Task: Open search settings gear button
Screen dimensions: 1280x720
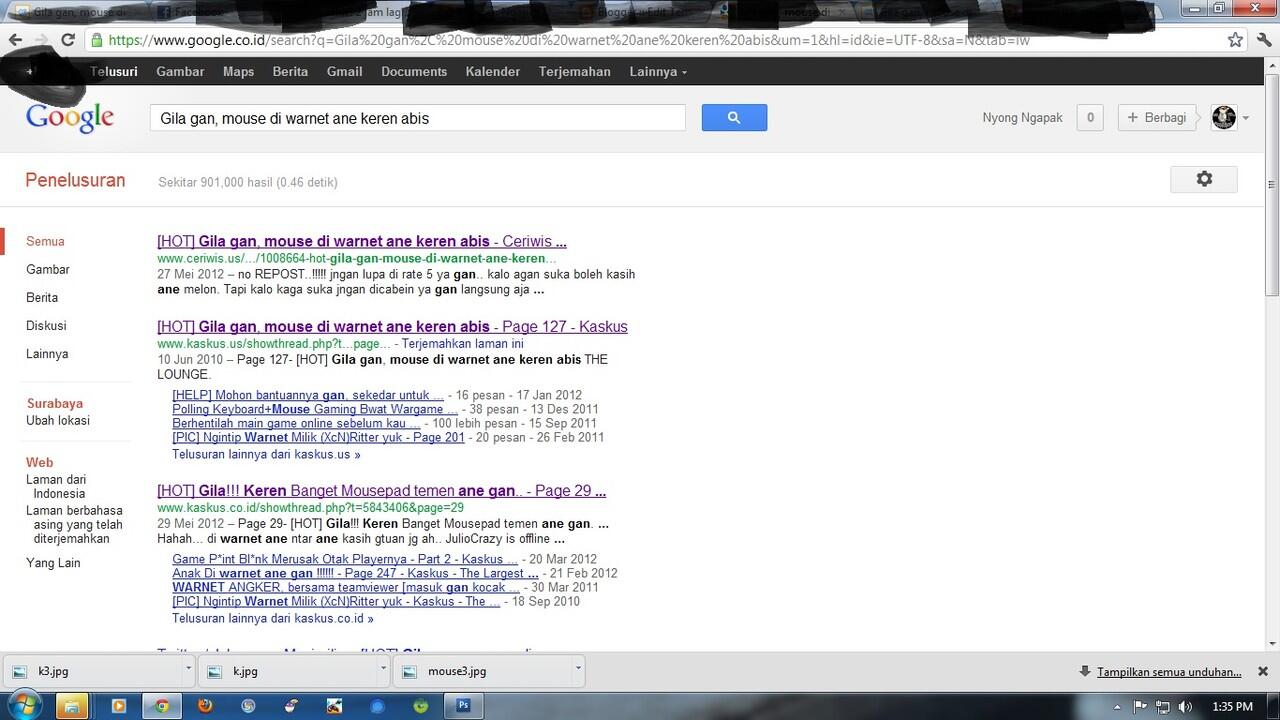Action: (x=1204, y=179)
